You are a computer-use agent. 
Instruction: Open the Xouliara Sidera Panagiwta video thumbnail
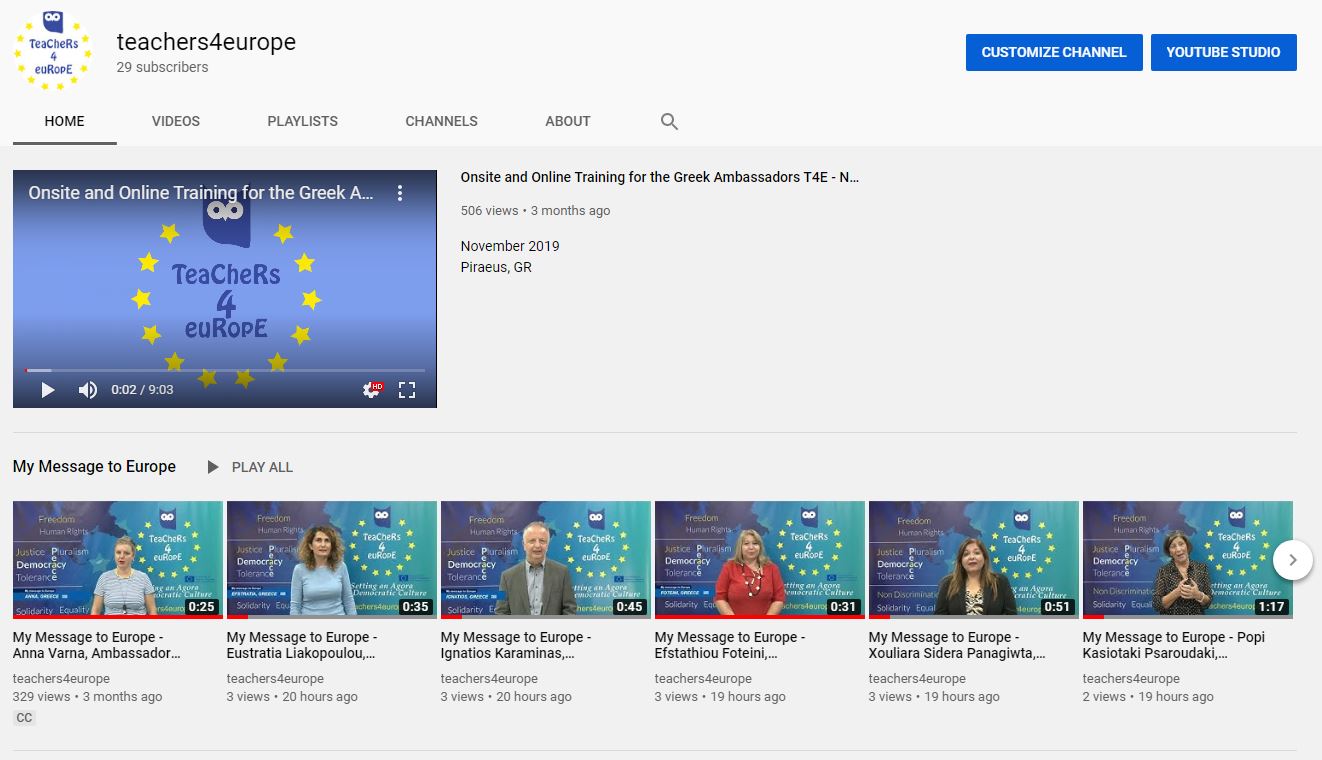coord(974,559)
